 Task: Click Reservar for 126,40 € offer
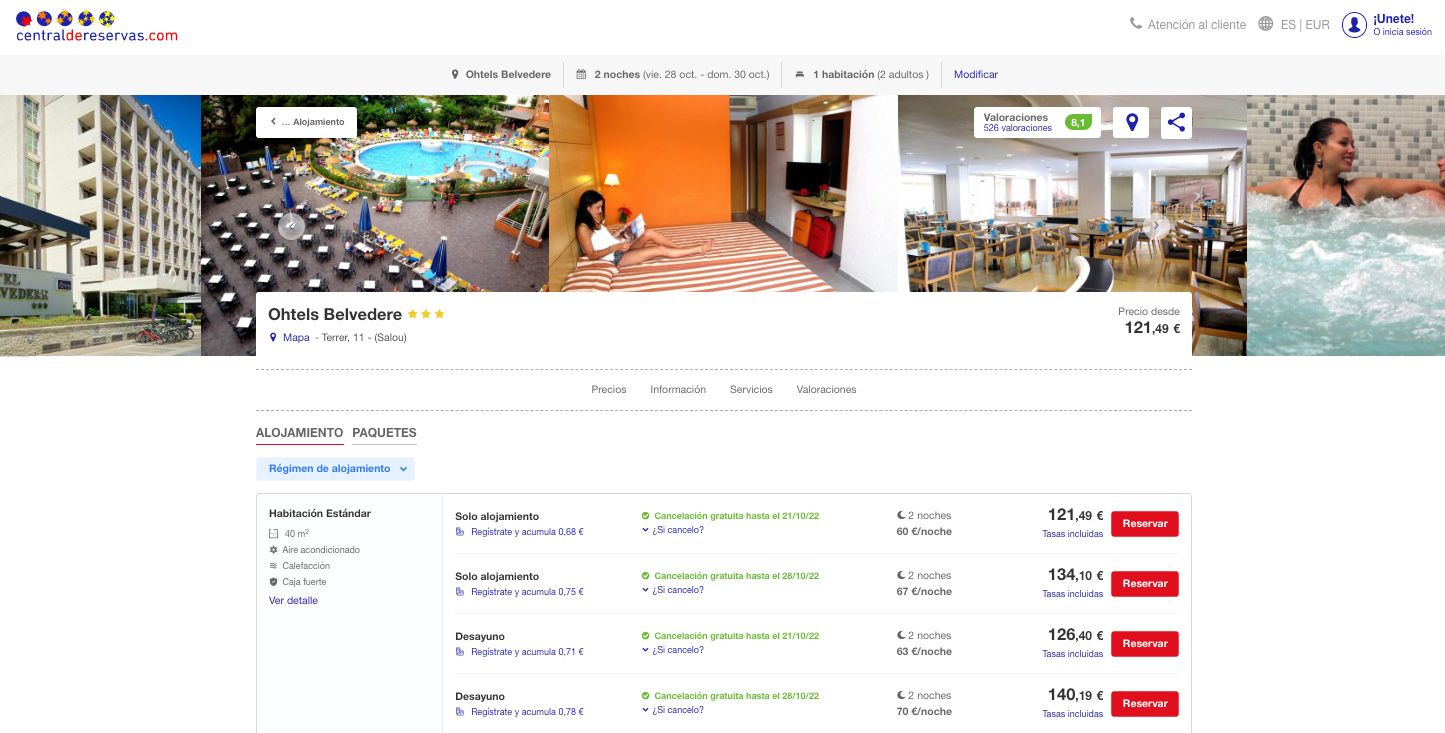coord(1145,644)
